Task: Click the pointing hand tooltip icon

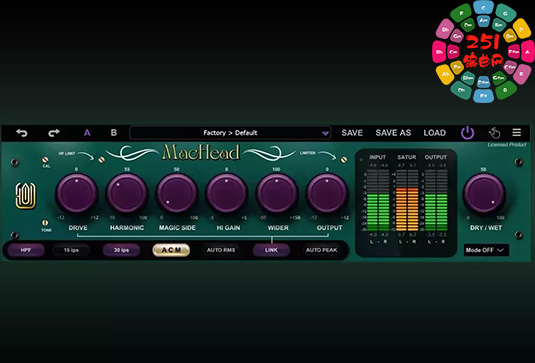Action: tap(494, 133)
